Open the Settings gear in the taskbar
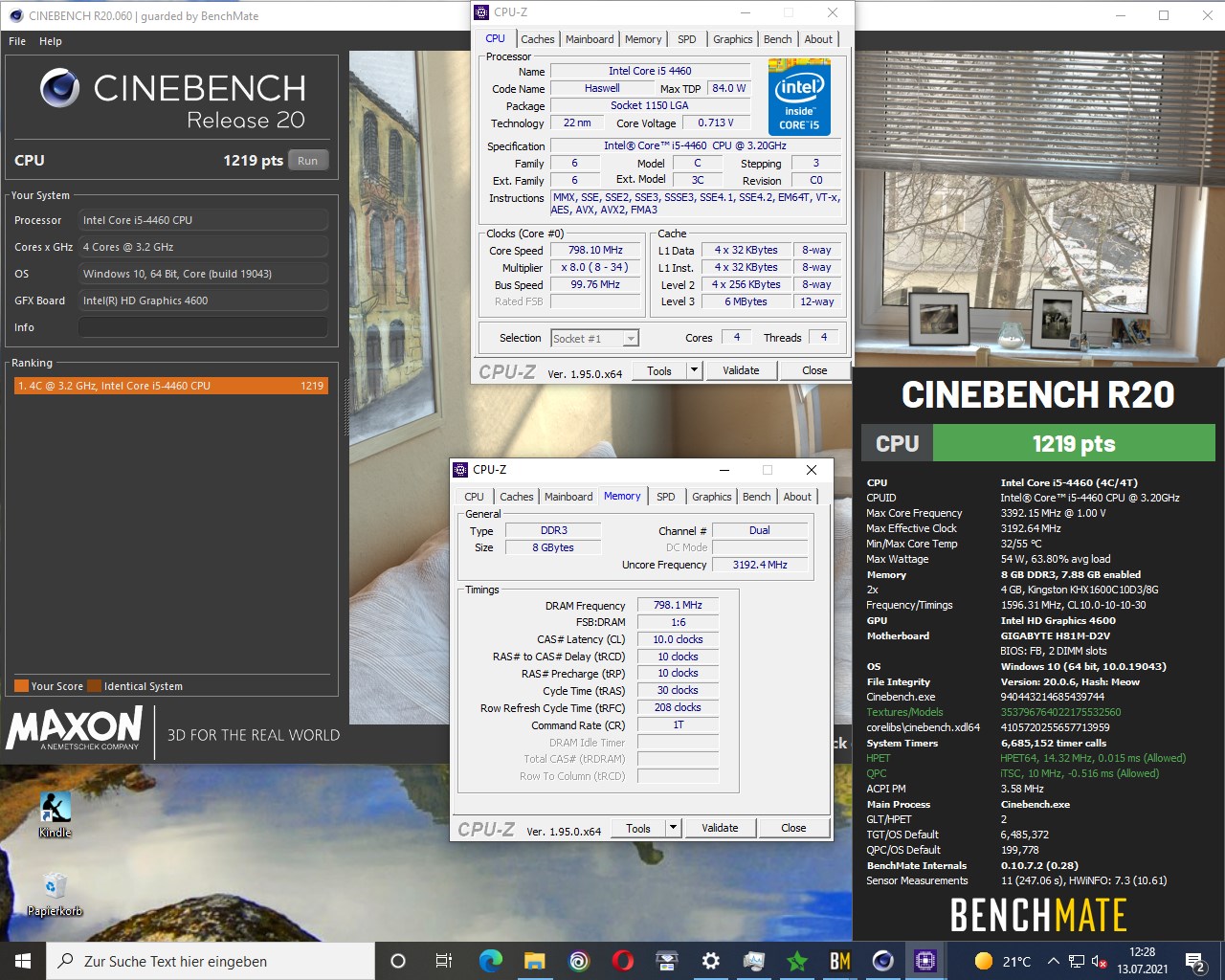Viewport: 1225px width, 980px height. 710,961
